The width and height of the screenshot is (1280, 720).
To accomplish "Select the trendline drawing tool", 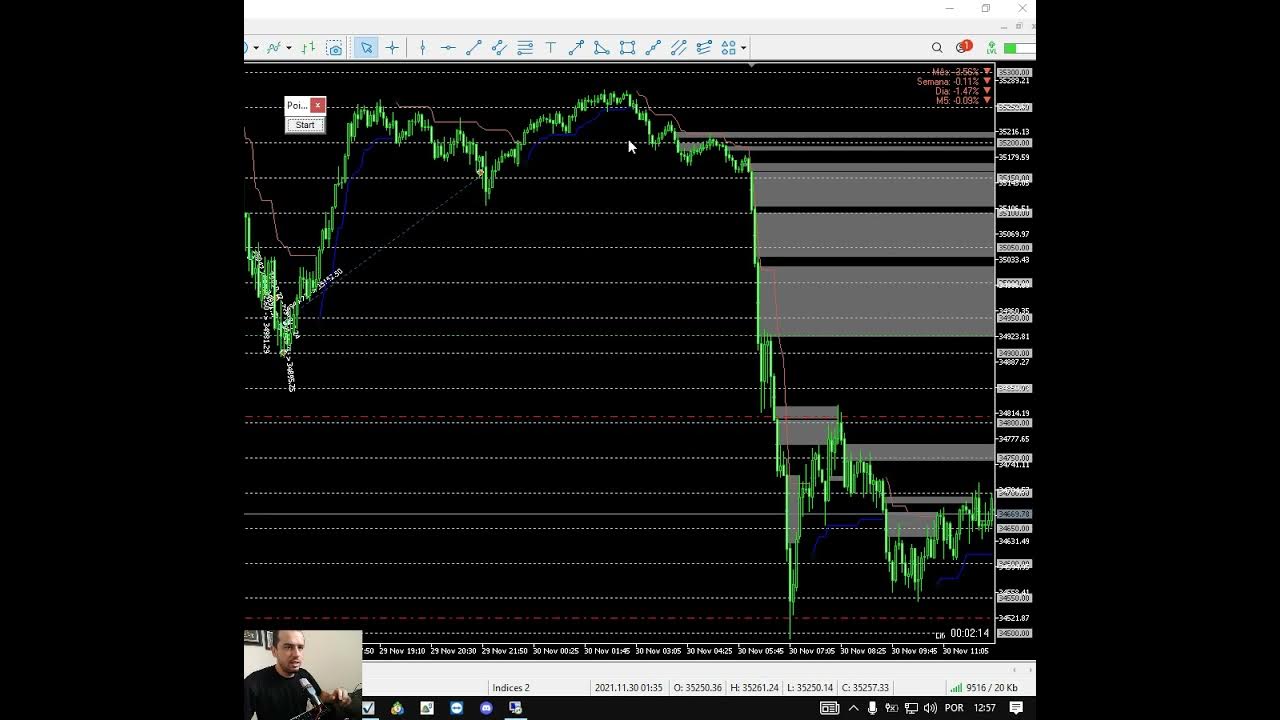I will [473, 47].
